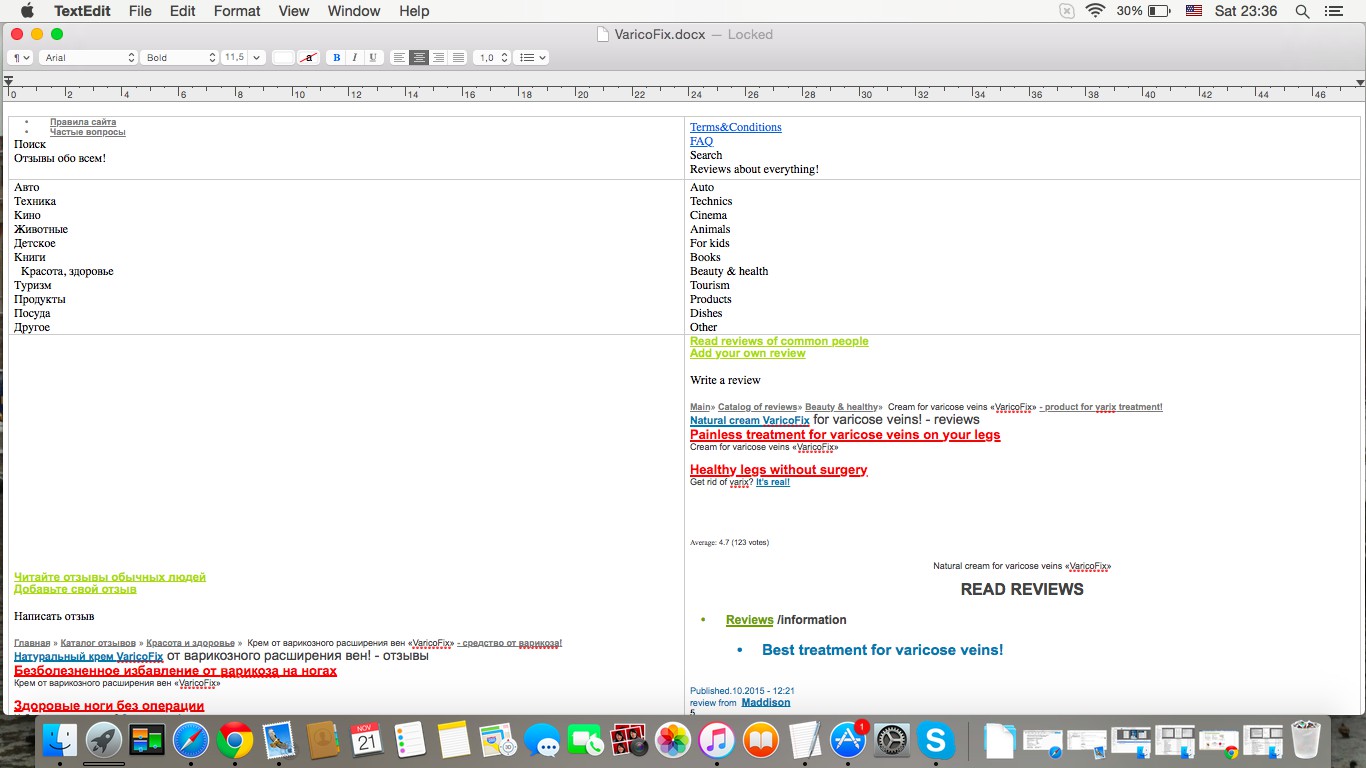The height and width of the screenshot is (768, 1366).
Task: Open FaceTime from the dock
Action: [585, 741]
